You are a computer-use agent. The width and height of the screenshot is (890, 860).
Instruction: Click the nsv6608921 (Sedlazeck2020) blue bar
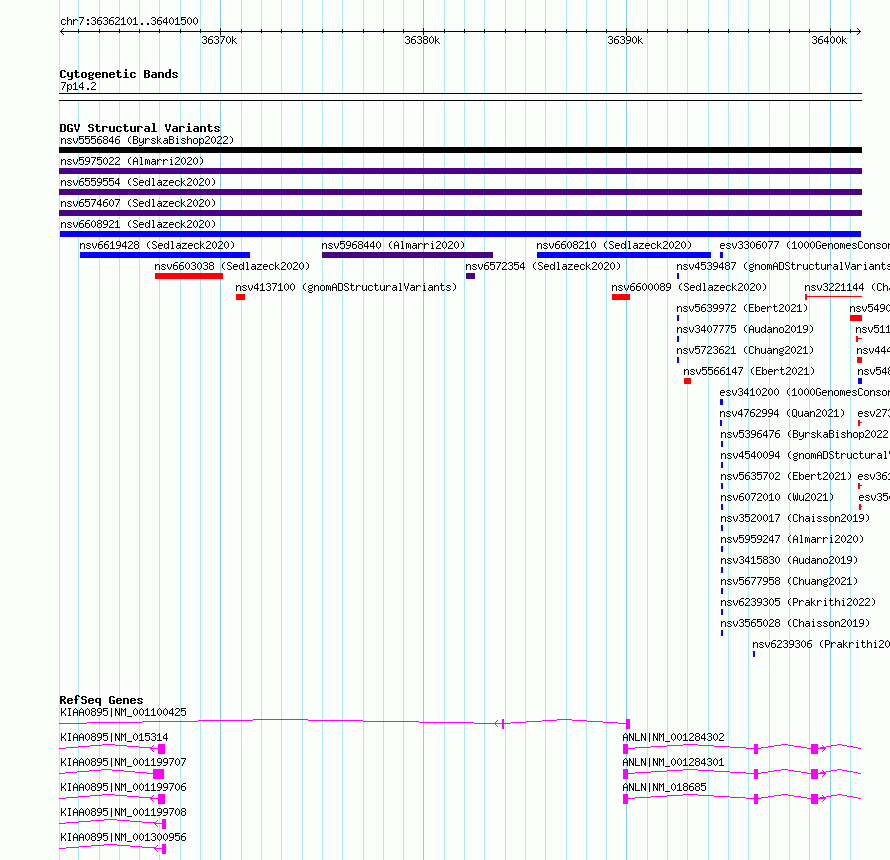point(460,234)
